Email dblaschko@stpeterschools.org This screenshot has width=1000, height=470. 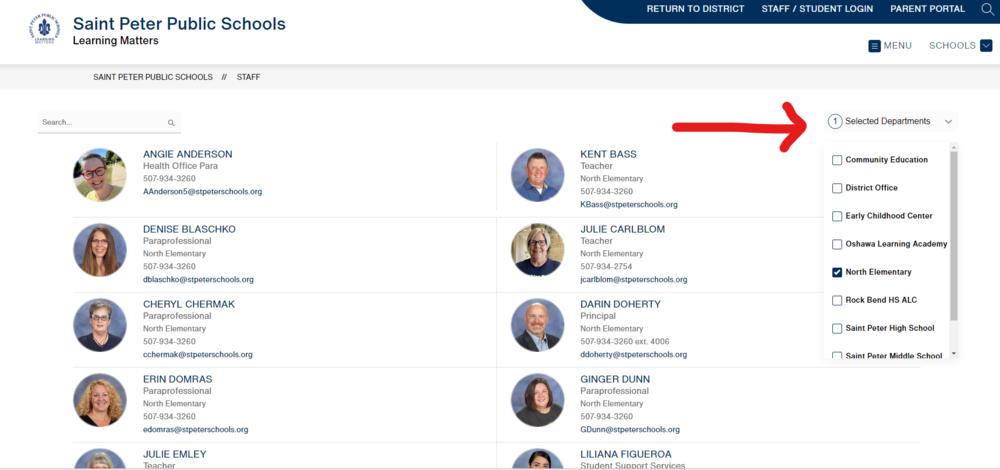coord(198,279)
